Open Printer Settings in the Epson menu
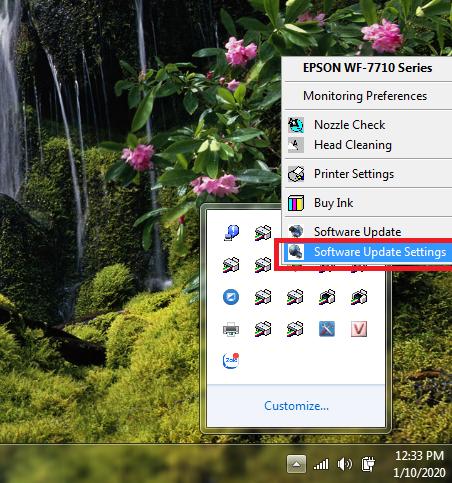Image resolution: width=452 pixels, height=483 pixels. click(368, 174)
